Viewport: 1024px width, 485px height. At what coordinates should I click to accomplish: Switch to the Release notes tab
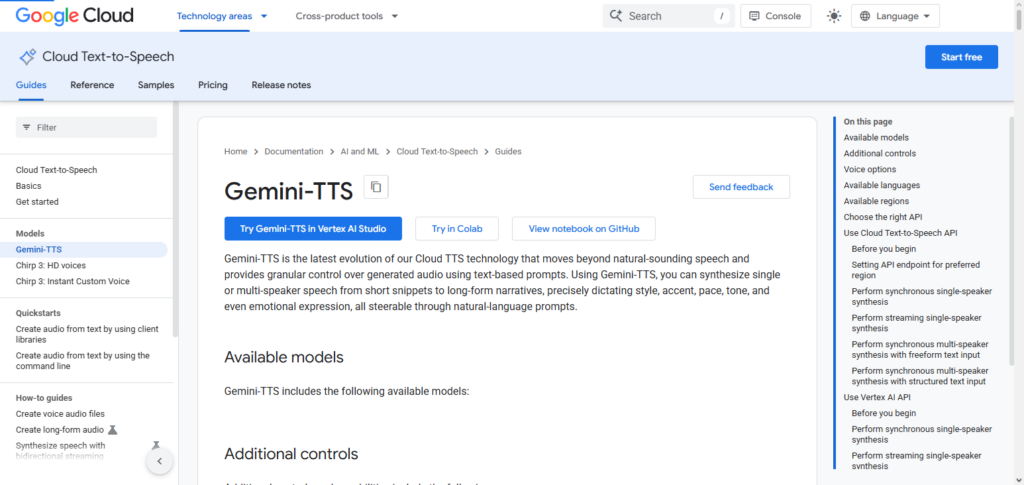[281, 85]
